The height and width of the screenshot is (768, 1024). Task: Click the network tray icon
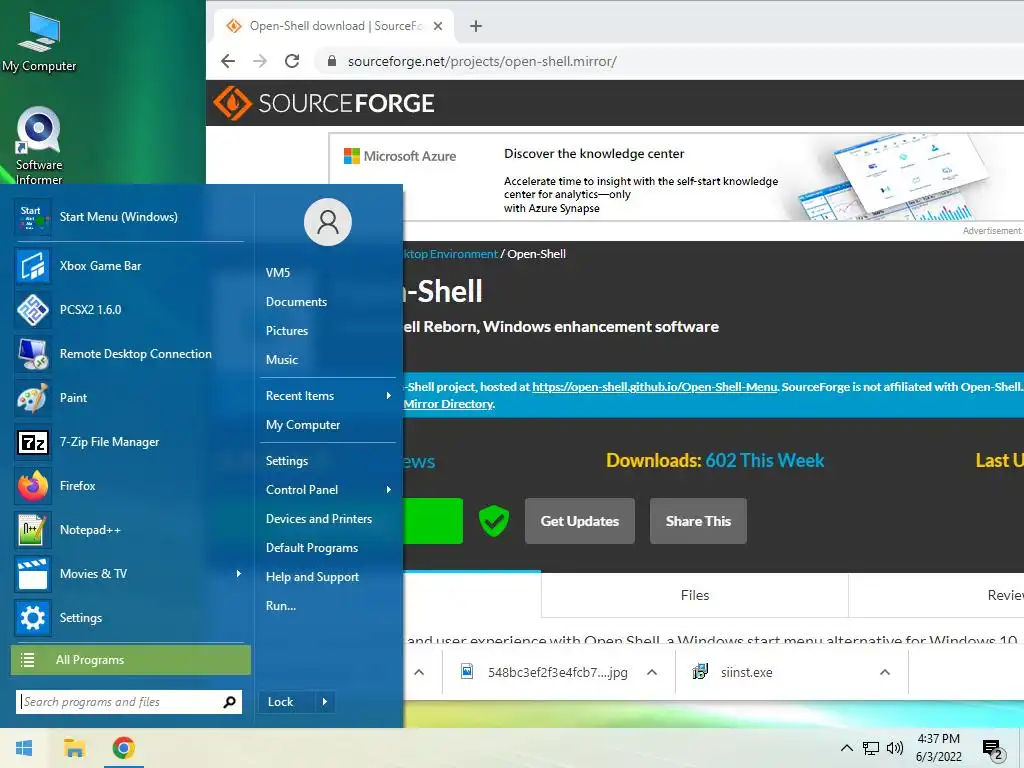tap(871, 748)
